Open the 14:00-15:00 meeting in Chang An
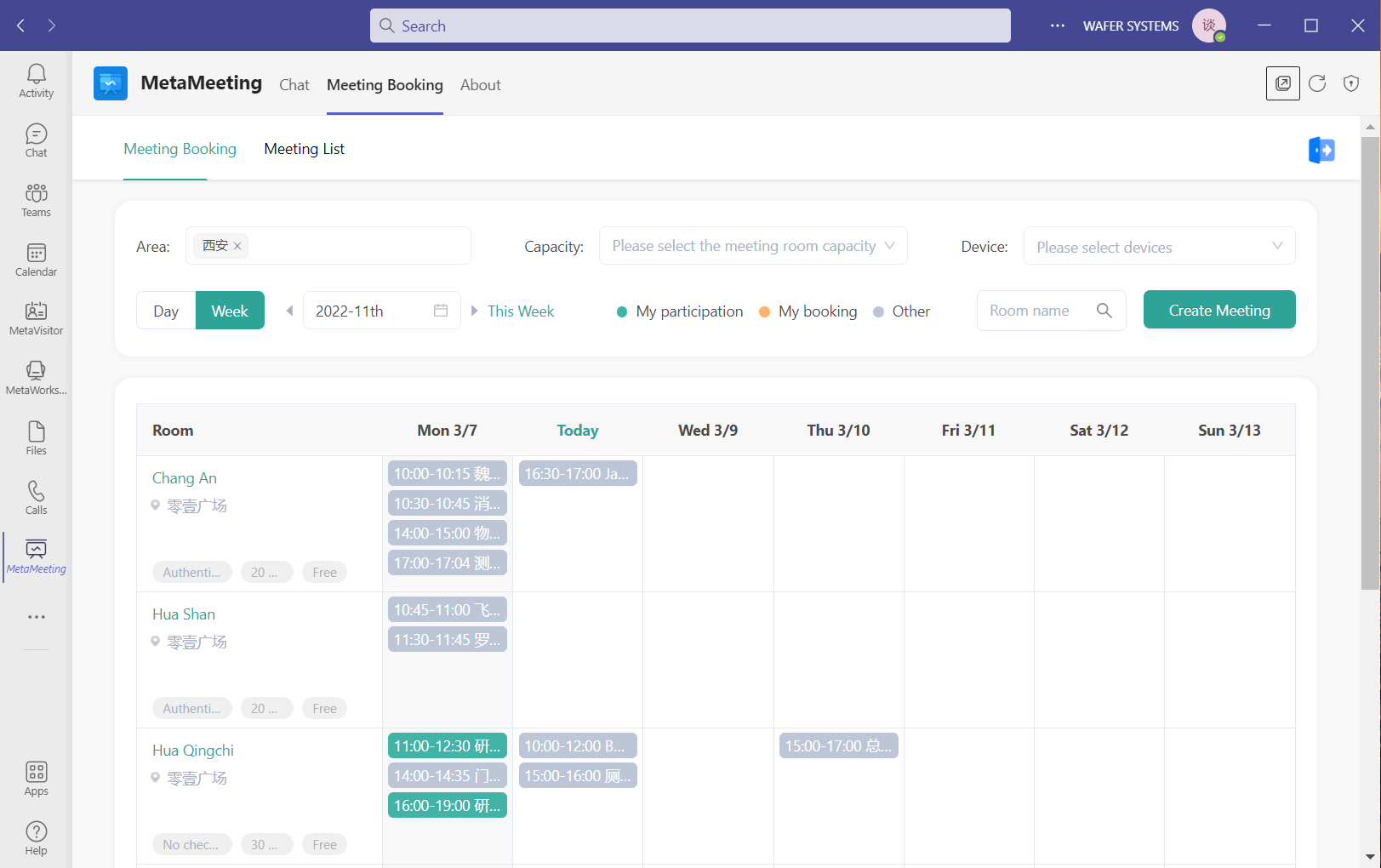Image resolution: width=1381 pixels, height=868 pixels. coord(448,534)
